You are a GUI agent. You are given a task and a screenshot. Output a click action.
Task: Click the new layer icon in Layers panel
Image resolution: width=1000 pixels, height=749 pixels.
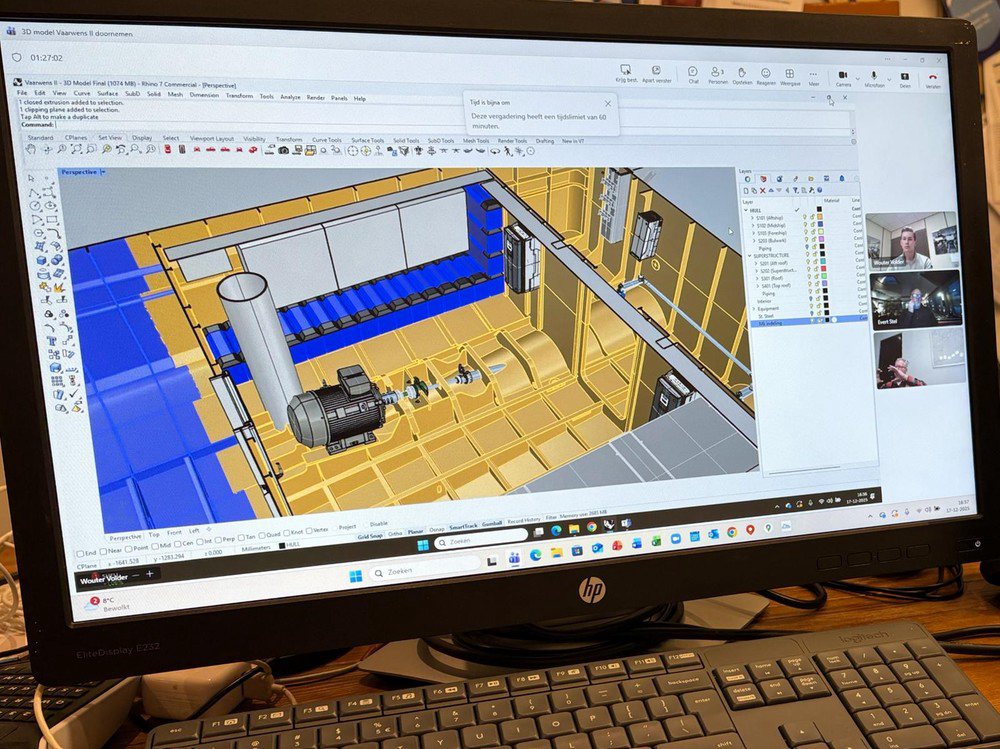click(745, 190)
